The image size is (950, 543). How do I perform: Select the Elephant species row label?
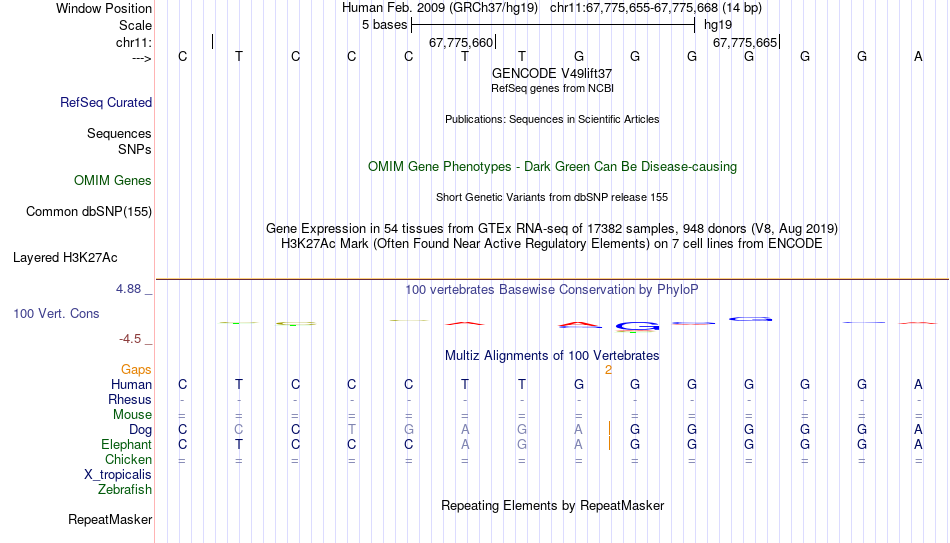[x=126, y=444]
